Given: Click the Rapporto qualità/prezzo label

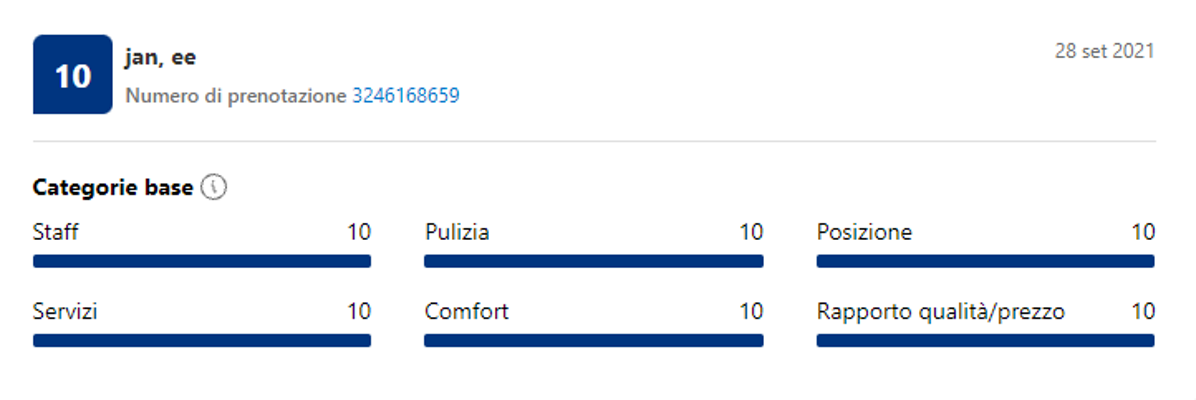Looking at the screenshot, I should tap(940, 312).
